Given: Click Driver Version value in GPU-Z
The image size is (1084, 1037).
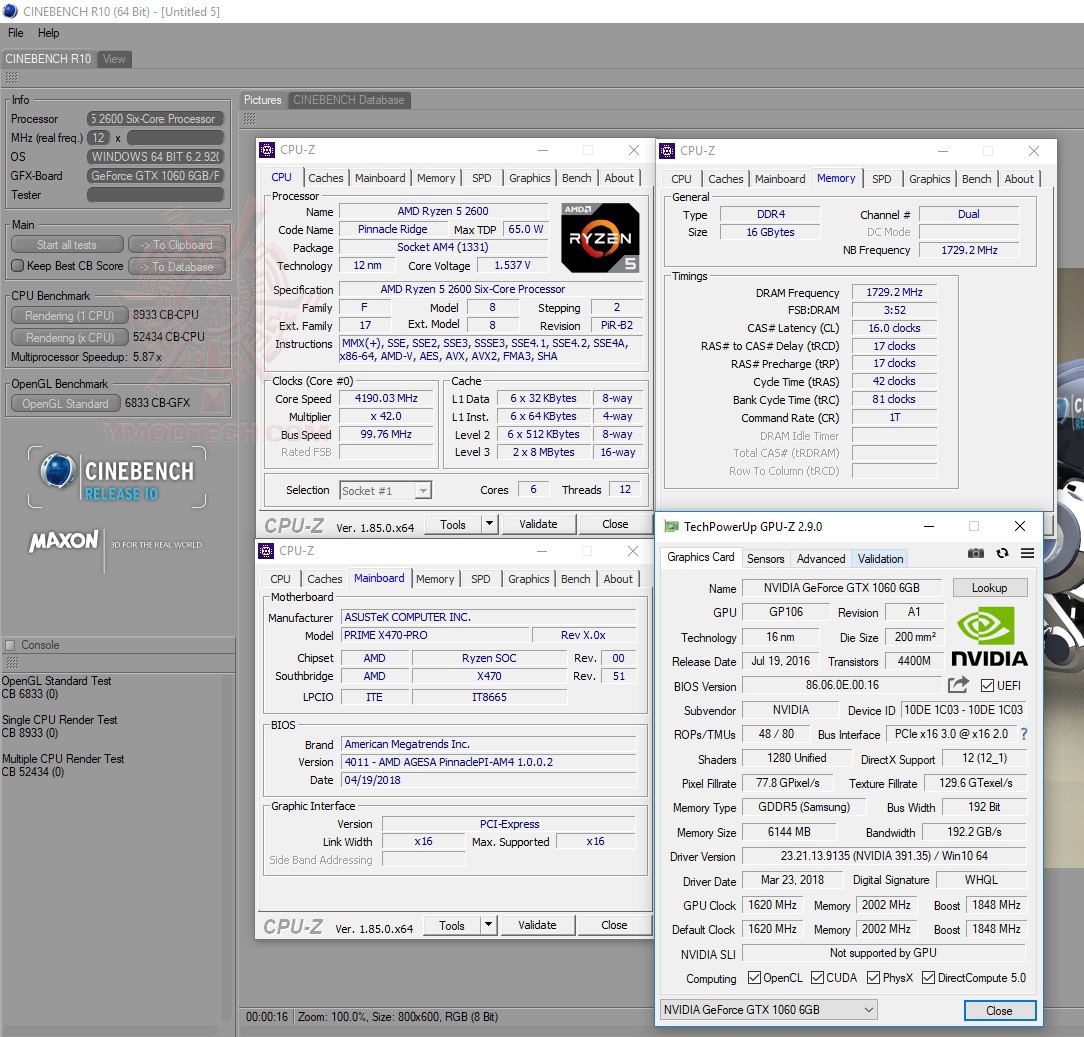Looking at the screenshot, I should pyautogui.click(x=884, y=856).
